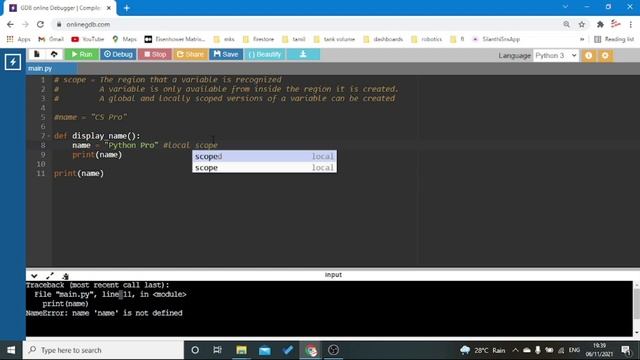Screen dimensions: 640x360
Task: Open Task View in taskbar
Action: click(218, 350)
